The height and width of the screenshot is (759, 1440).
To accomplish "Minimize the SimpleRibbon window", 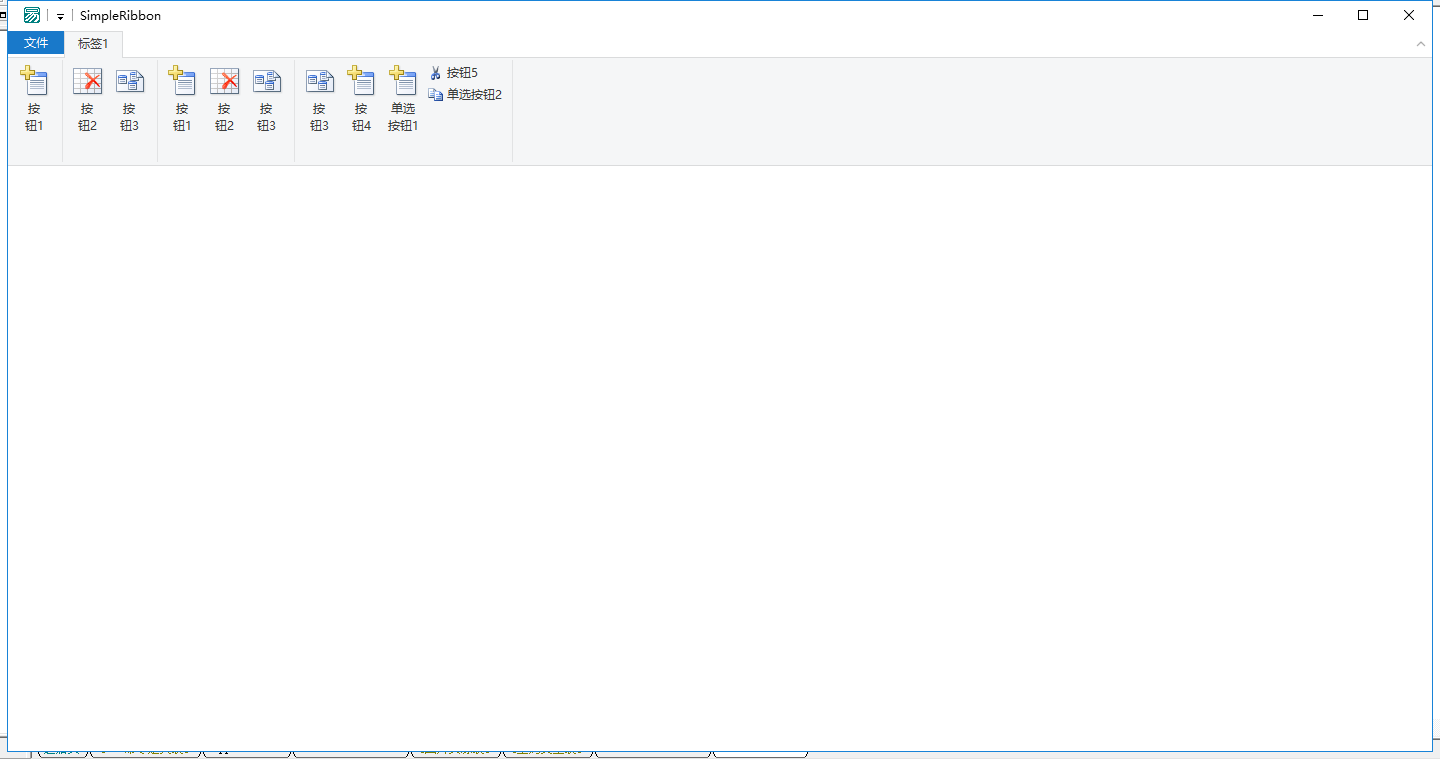I will [x=1318, y=15].
